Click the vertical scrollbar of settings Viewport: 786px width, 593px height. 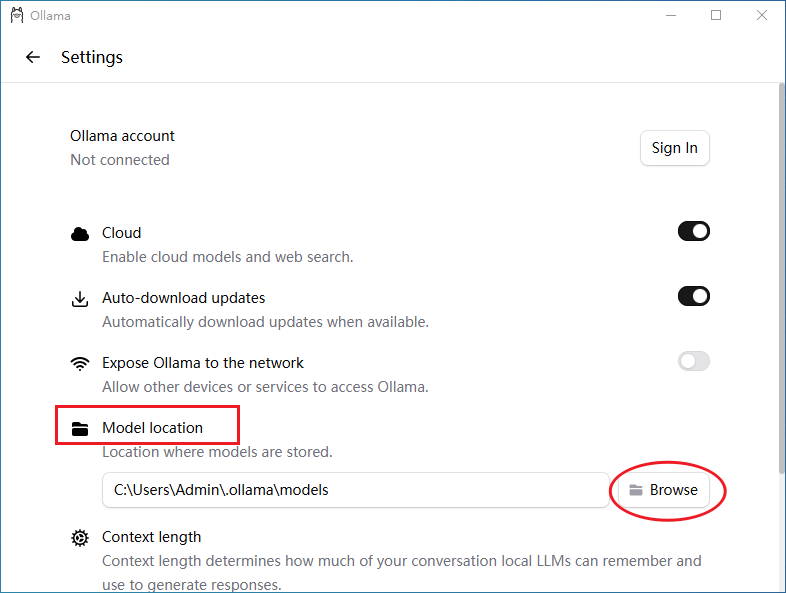coord(781,278)
